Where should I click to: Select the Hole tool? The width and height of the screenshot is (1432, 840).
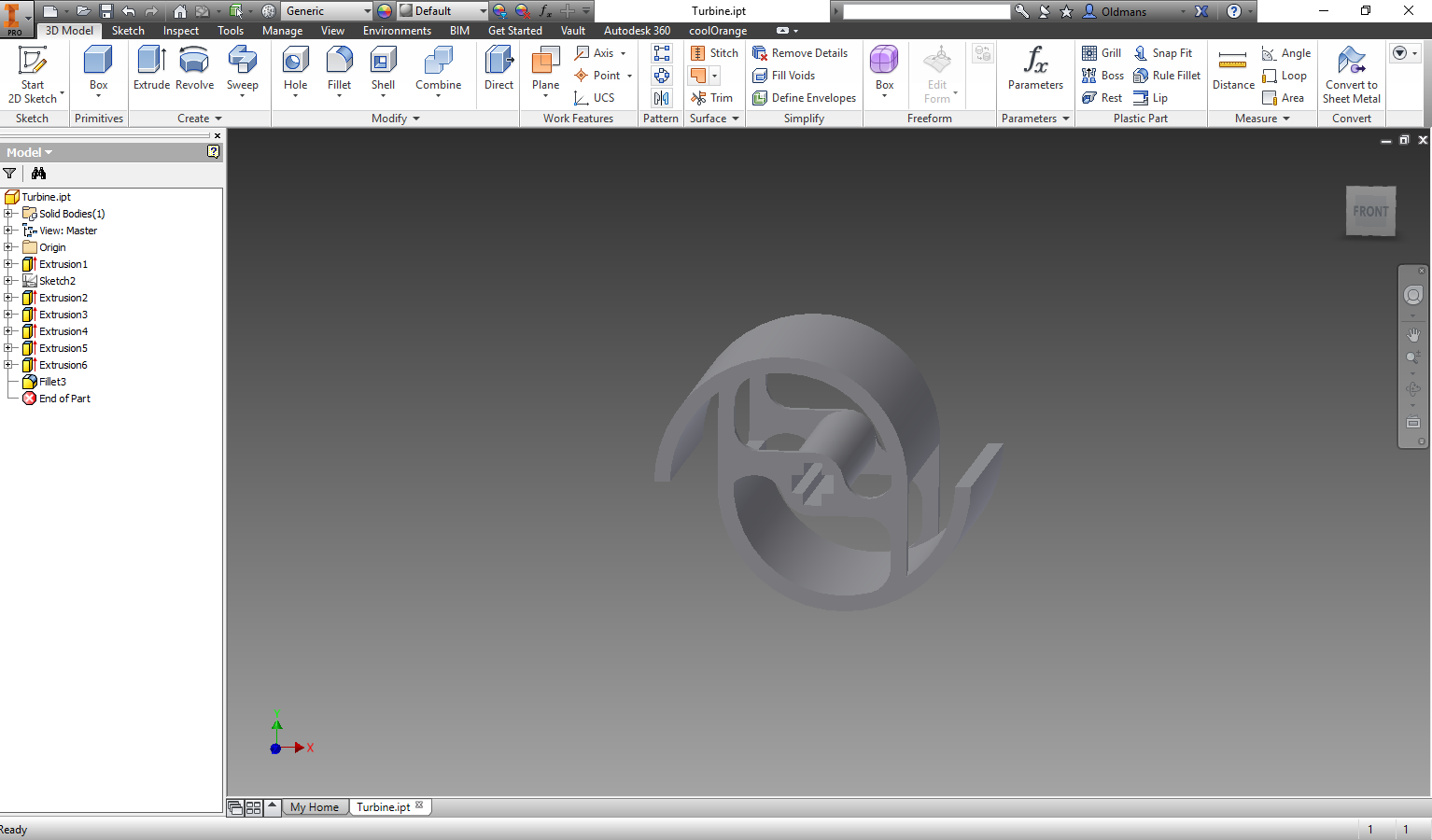coord(295,70)
